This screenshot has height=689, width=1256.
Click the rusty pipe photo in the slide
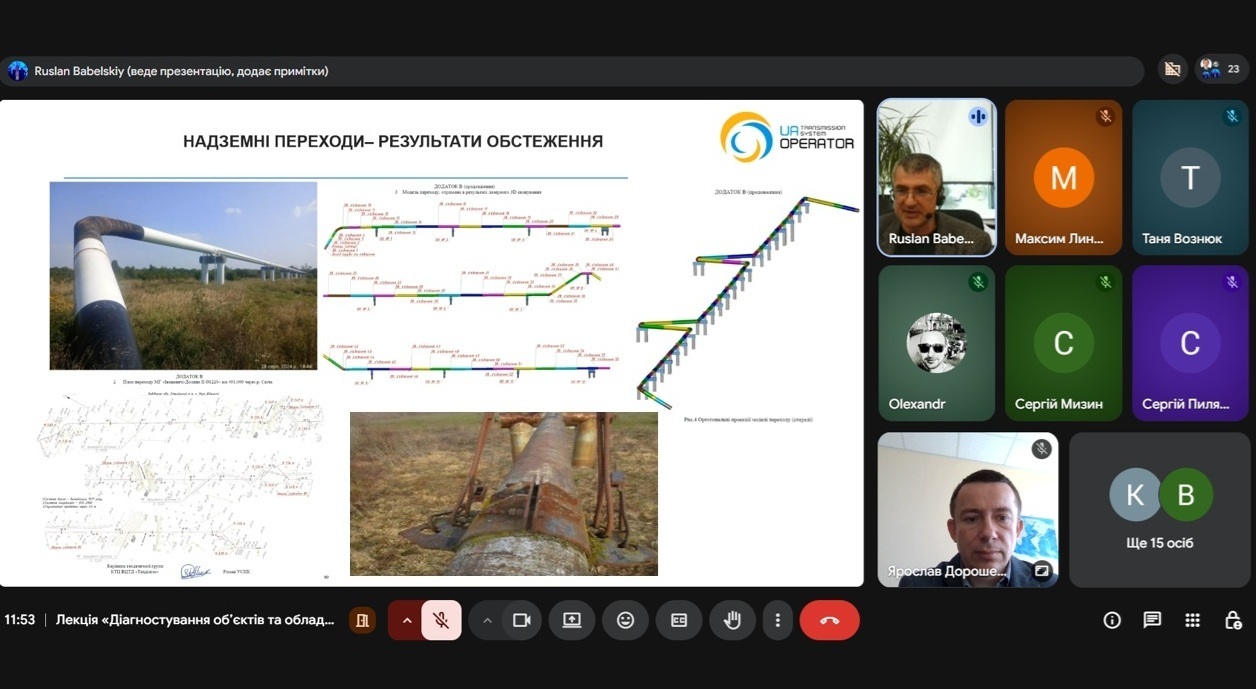click(504, 494)
